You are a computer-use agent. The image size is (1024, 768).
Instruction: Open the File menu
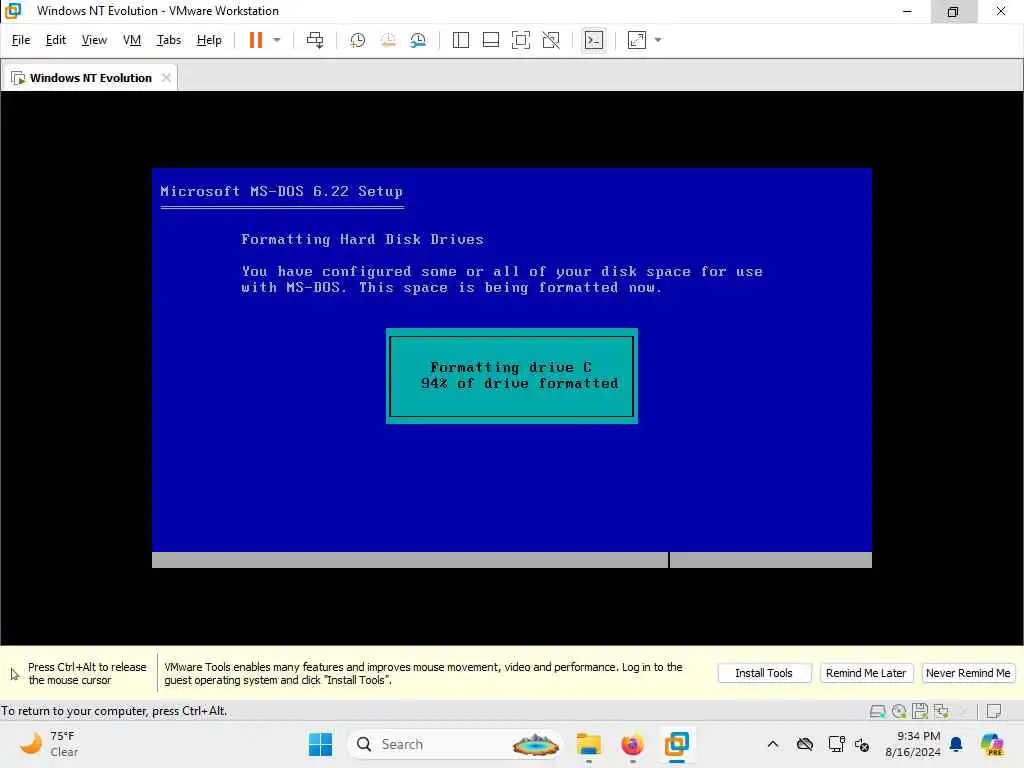click(21, 40)
